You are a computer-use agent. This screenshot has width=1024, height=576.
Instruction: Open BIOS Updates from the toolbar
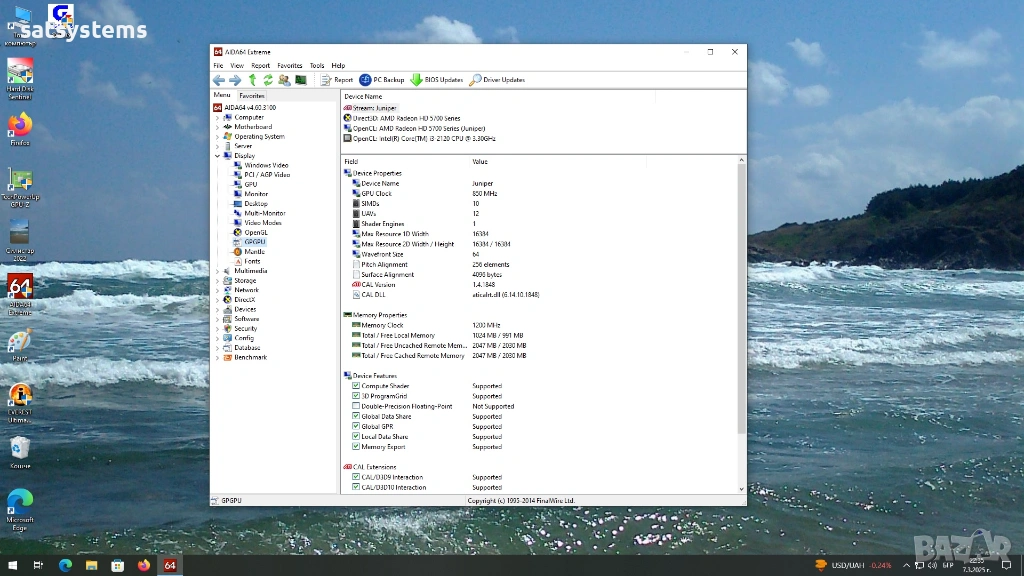pyautogui.click(x=416, y=80)
